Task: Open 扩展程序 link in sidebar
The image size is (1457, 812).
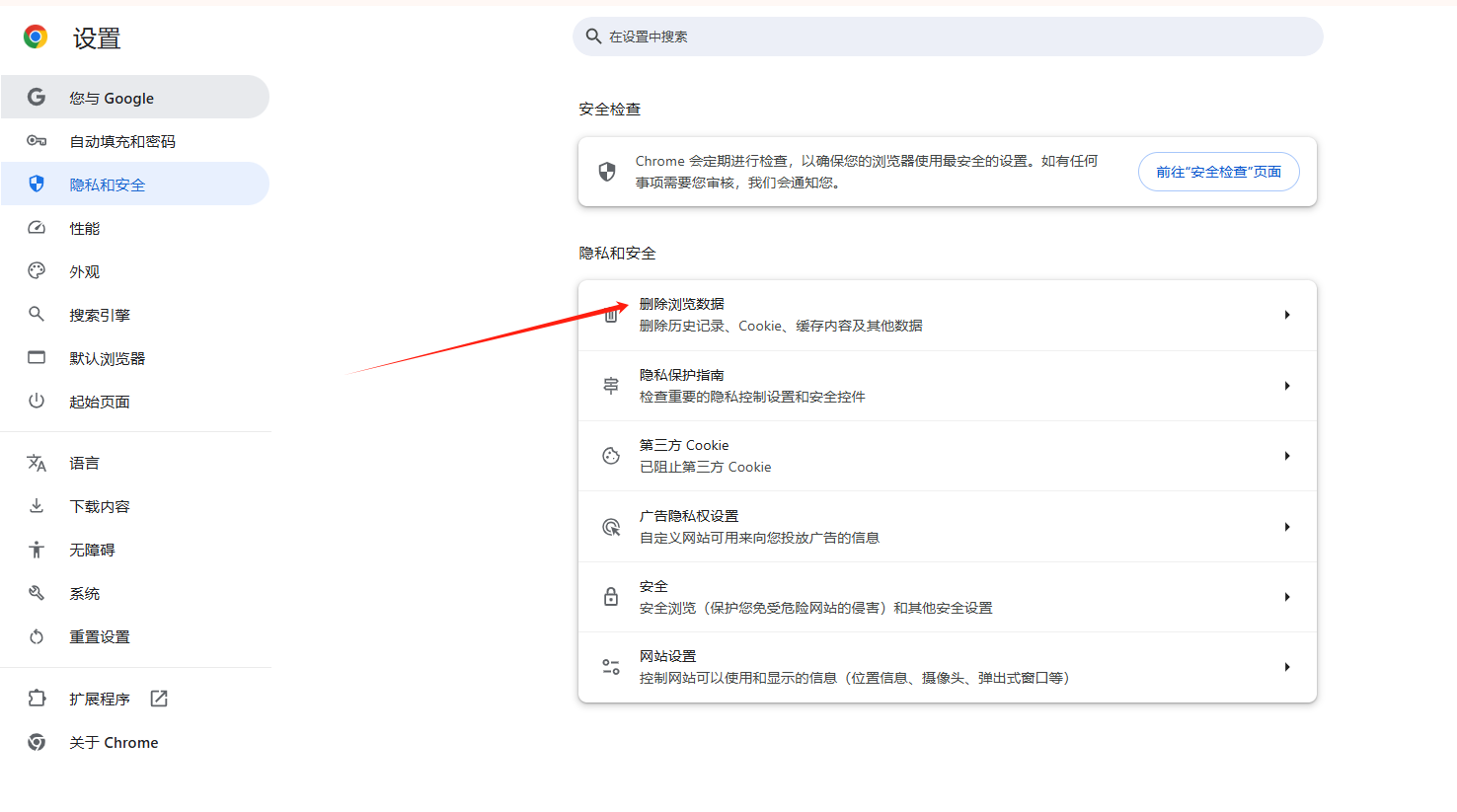Action: (x=134, y=699)
